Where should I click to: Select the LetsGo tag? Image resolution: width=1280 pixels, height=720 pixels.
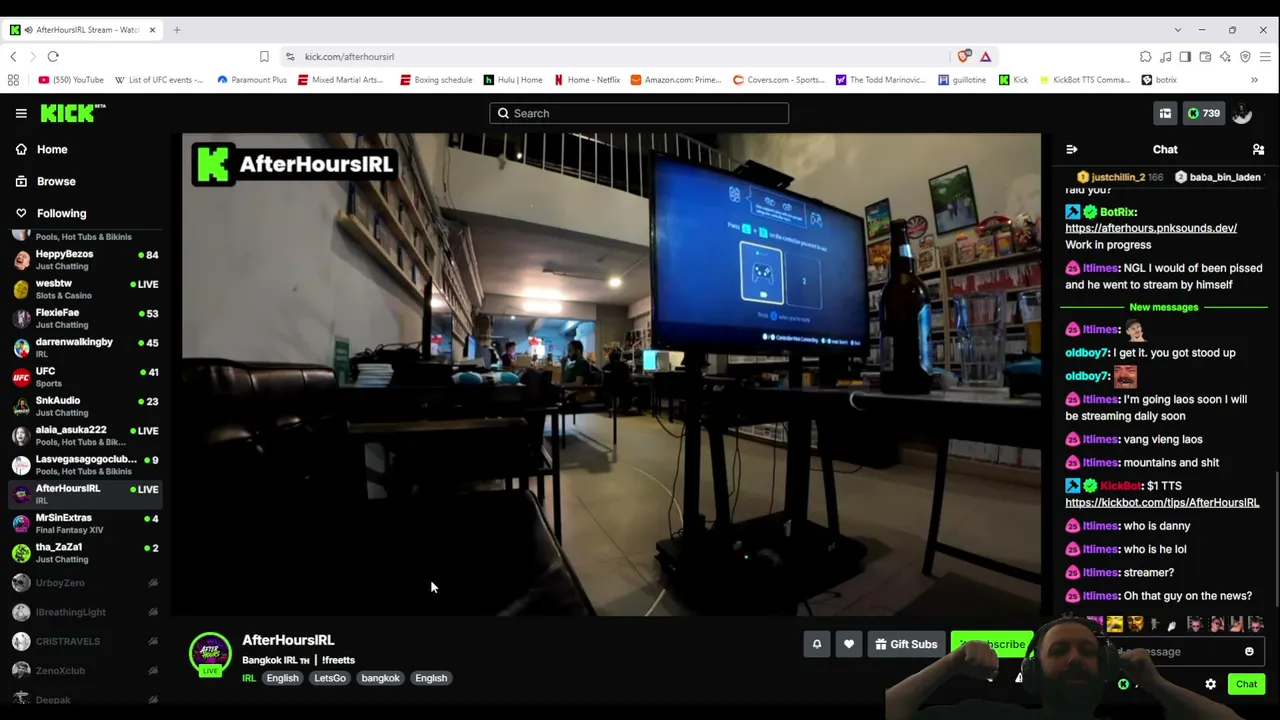click(x=330, y=678)
